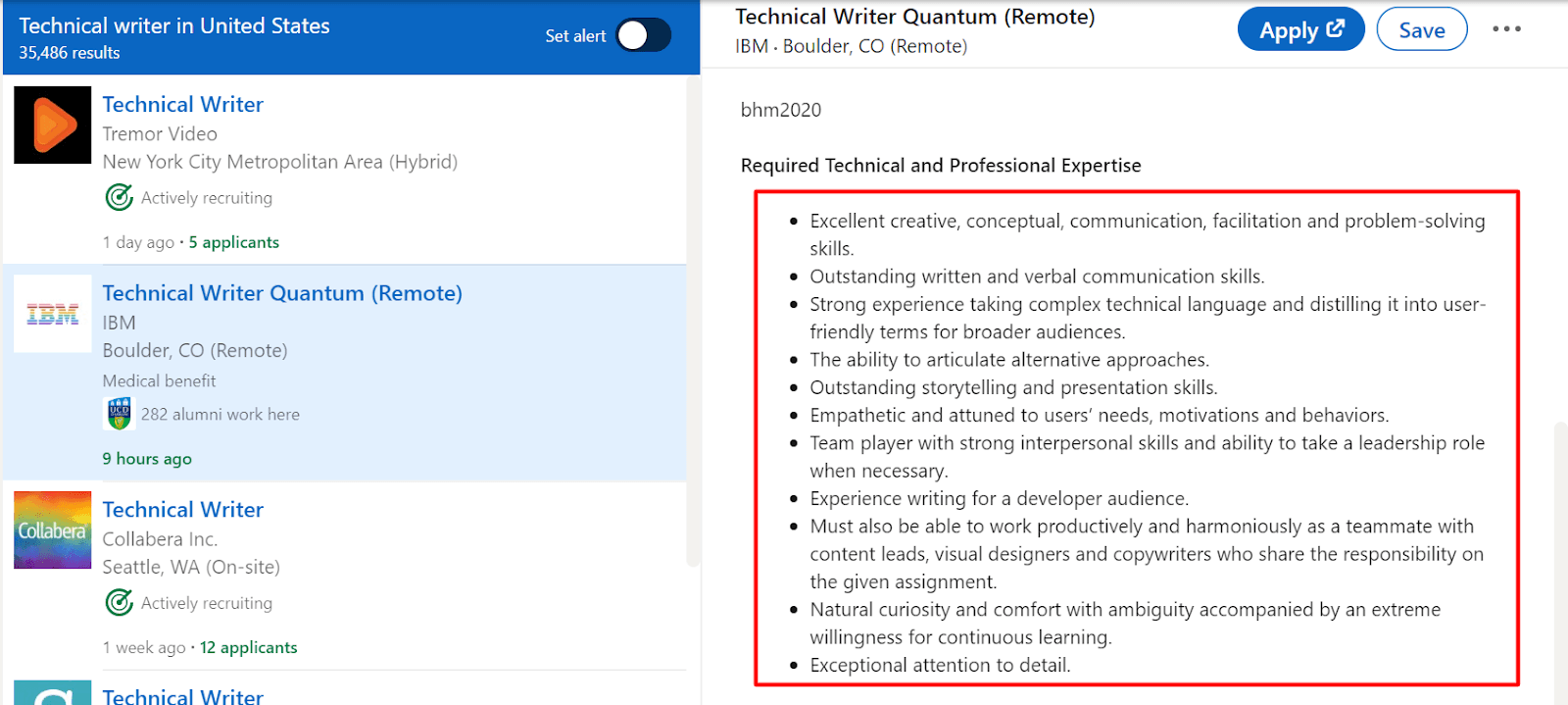The width and height of the screenshot is (1568, 705).
Task: Open the Collabera Technical Writer job title
Action: 183,510
